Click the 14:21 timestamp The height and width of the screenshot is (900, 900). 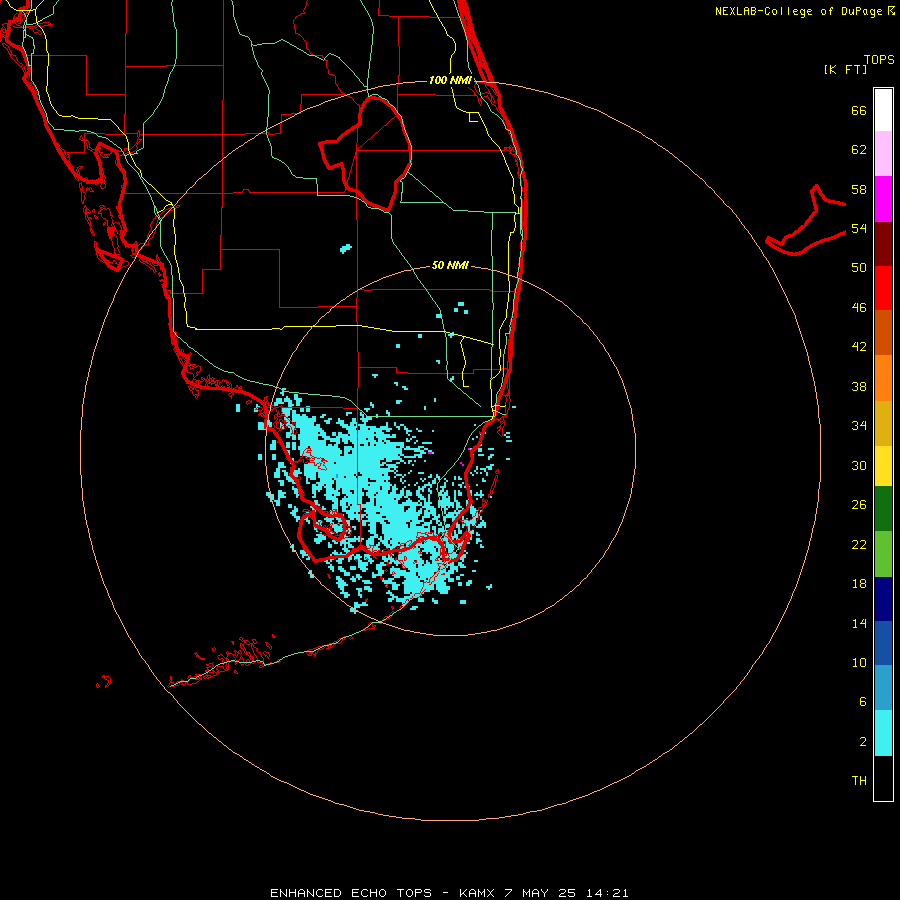(x=607, y=893)
